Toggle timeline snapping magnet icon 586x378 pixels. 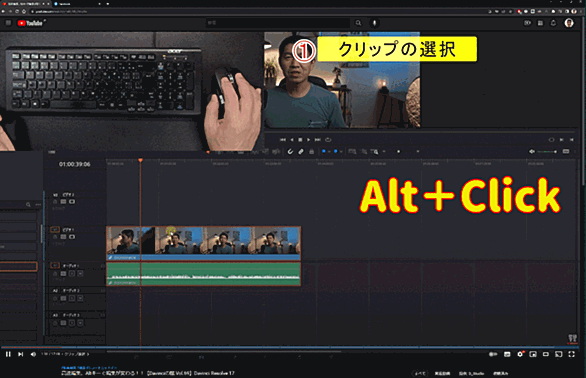(290, 151)
